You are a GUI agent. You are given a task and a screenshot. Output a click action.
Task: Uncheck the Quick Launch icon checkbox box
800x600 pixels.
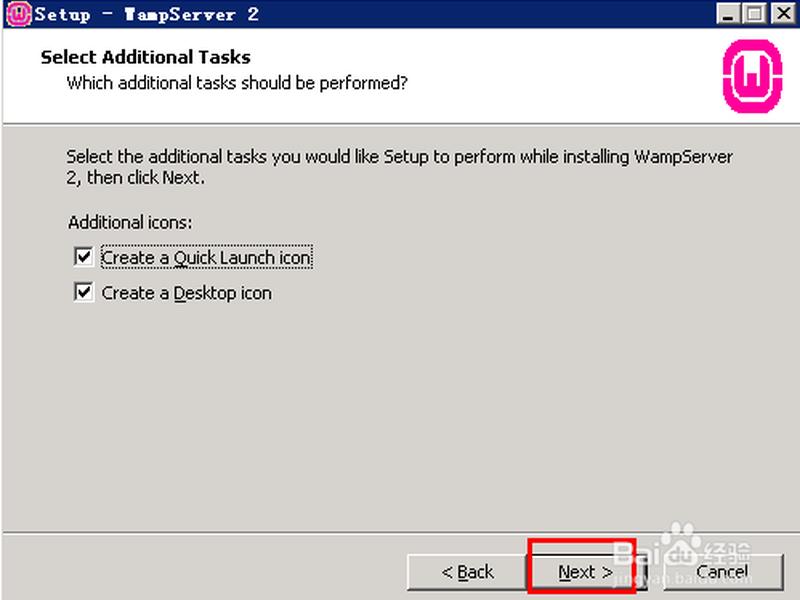[84, 257]
